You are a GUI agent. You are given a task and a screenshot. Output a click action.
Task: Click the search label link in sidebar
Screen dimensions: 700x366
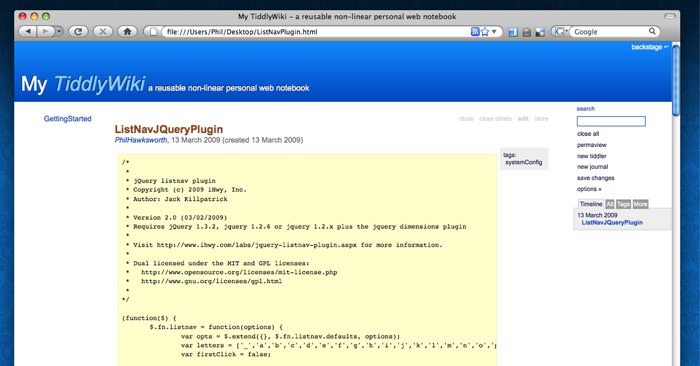click(586, 108)
